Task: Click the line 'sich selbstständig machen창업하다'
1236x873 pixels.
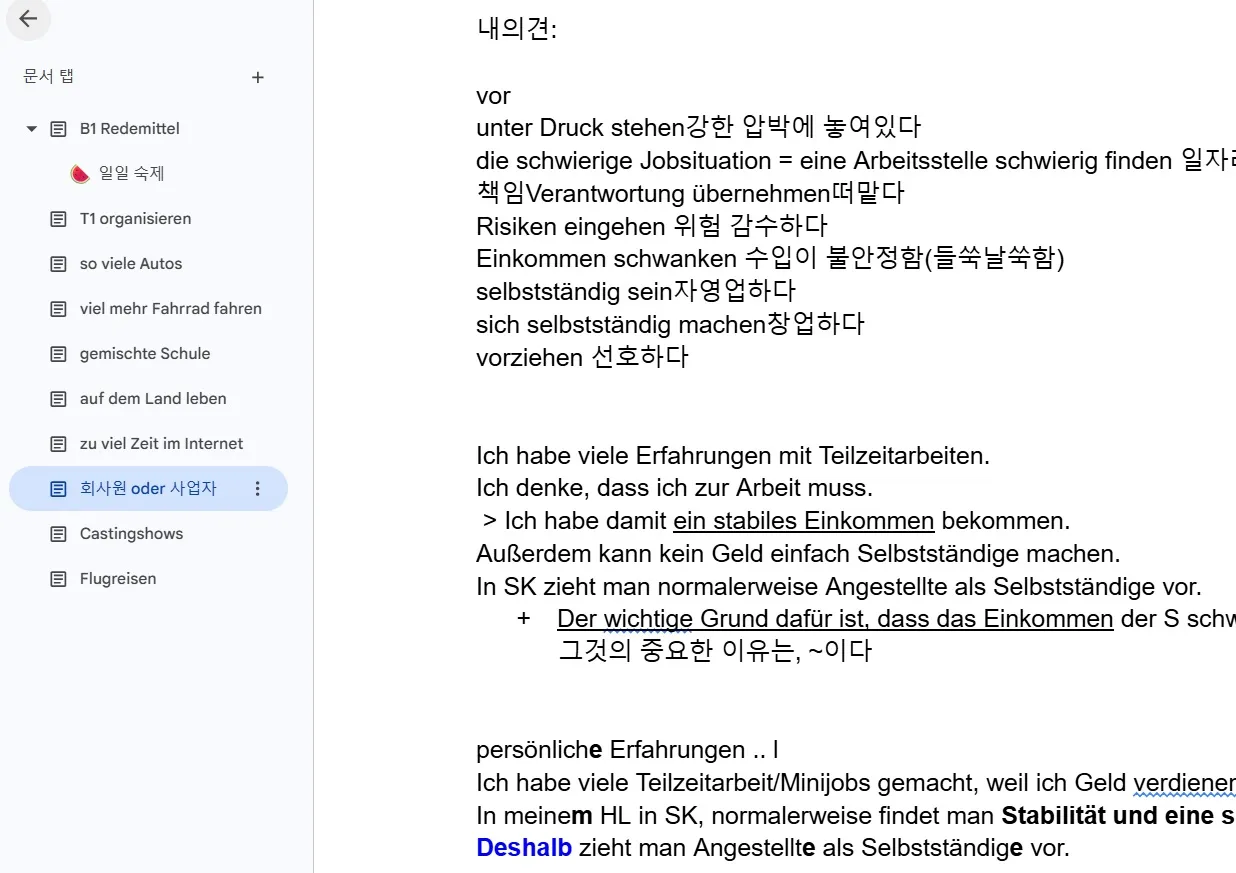Action: point(670,324)
